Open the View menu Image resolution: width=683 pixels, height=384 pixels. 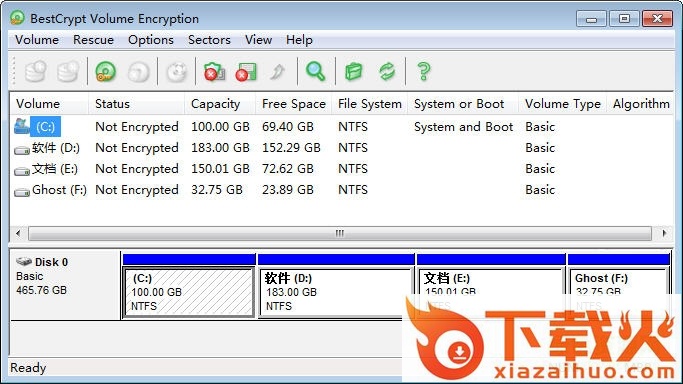258,40
